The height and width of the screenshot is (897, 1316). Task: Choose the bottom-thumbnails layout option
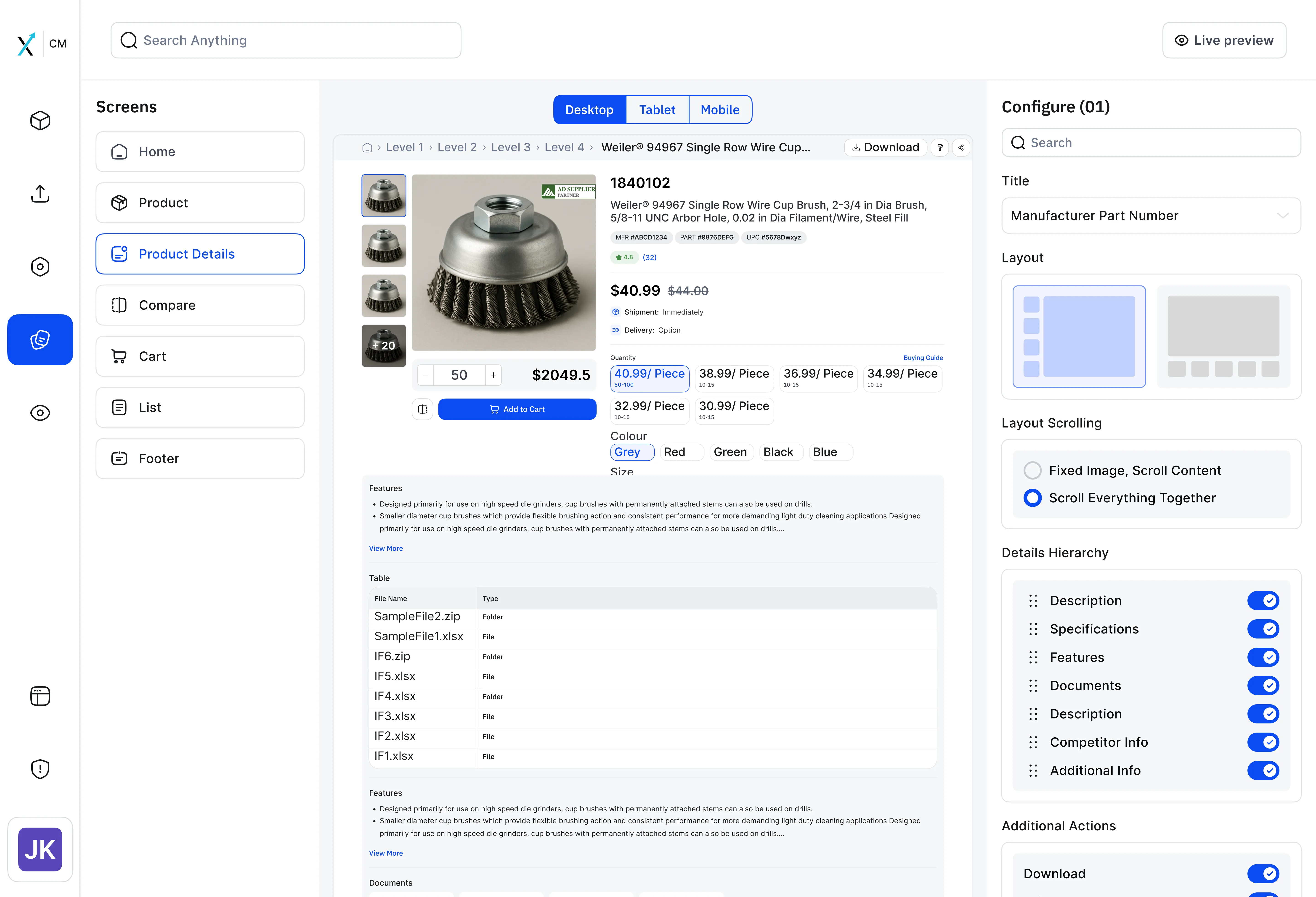[x=1223, y=337]
